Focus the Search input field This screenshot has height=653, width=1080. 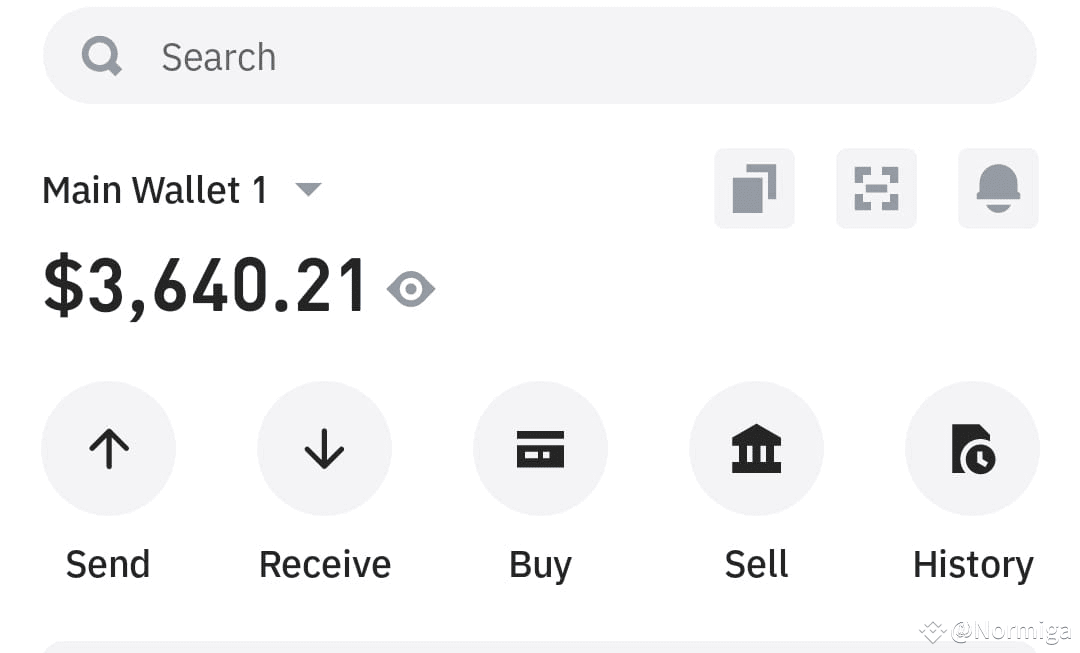(x=539, y=56)
